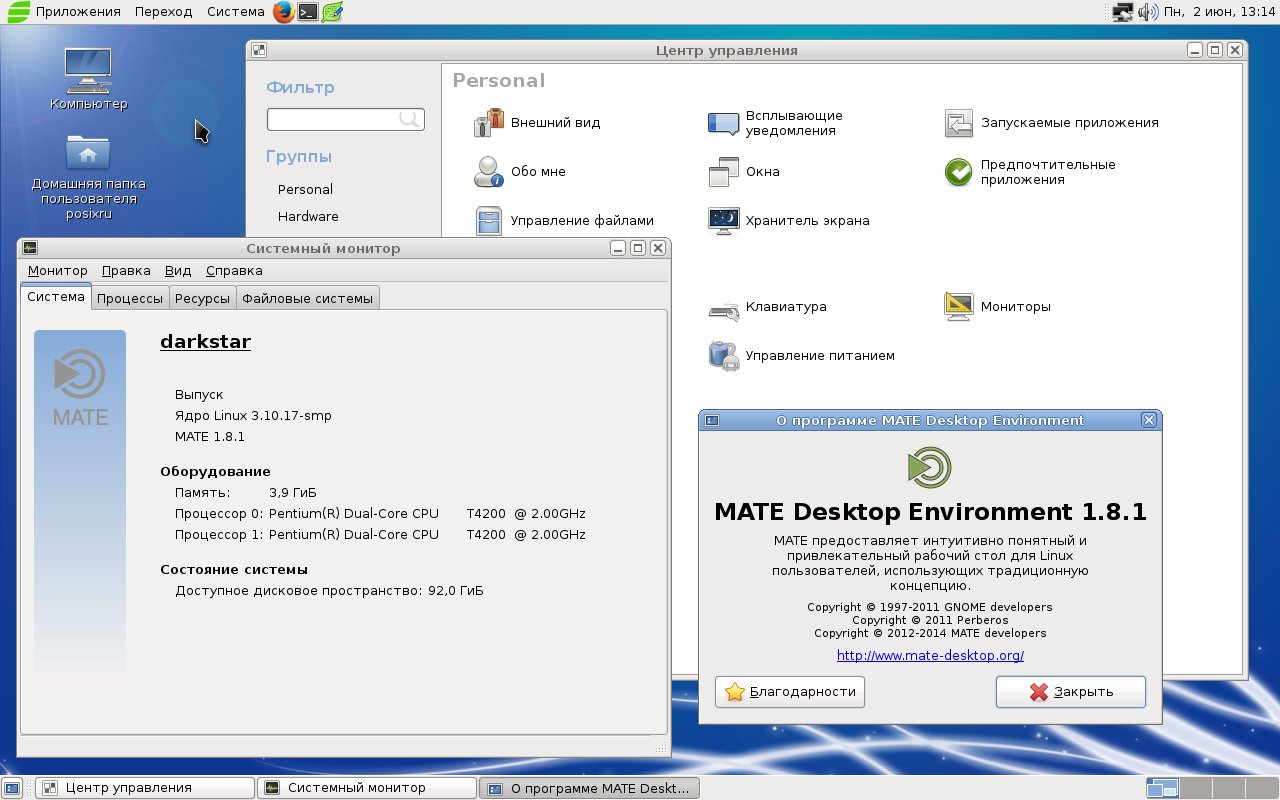
Task: Click the Благодарности credits button
Action: [x=790, y=692]
